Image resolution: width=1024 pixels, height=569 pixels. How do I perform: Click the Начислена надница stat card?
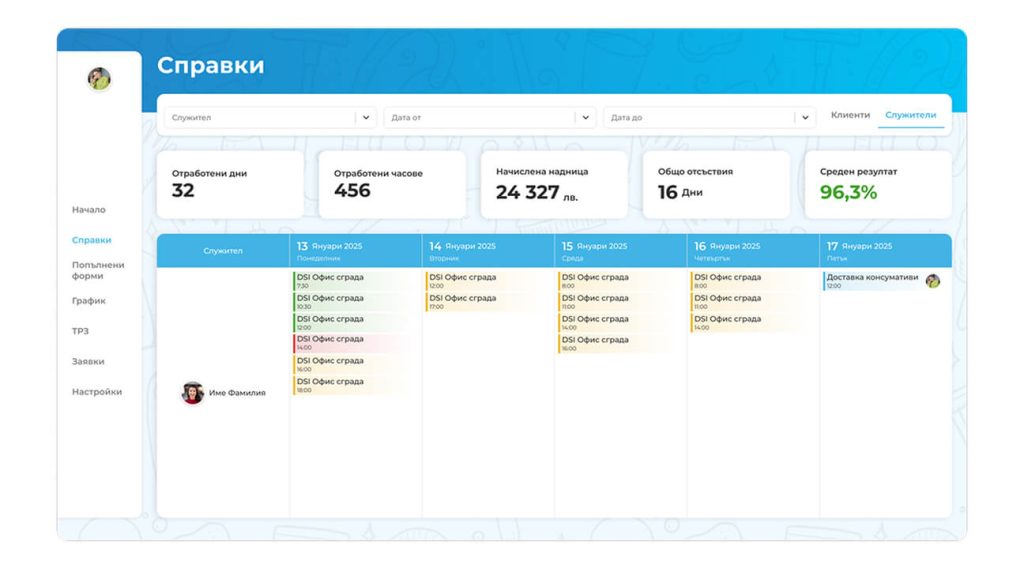point(554,185)
